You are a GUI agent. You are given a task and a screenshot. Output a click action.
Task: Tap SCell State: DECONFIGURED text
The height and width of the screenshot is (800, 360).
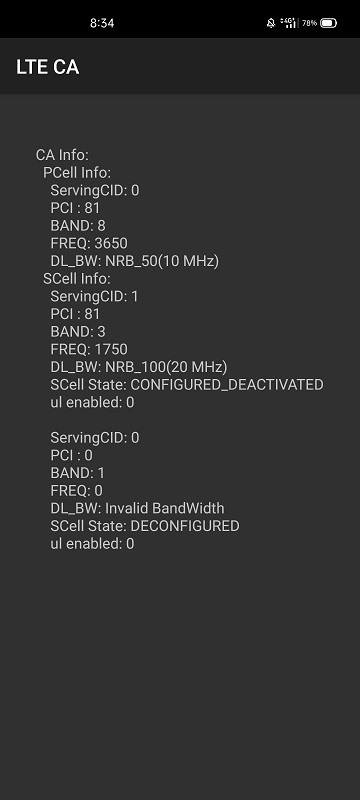[x=145, y=526]
